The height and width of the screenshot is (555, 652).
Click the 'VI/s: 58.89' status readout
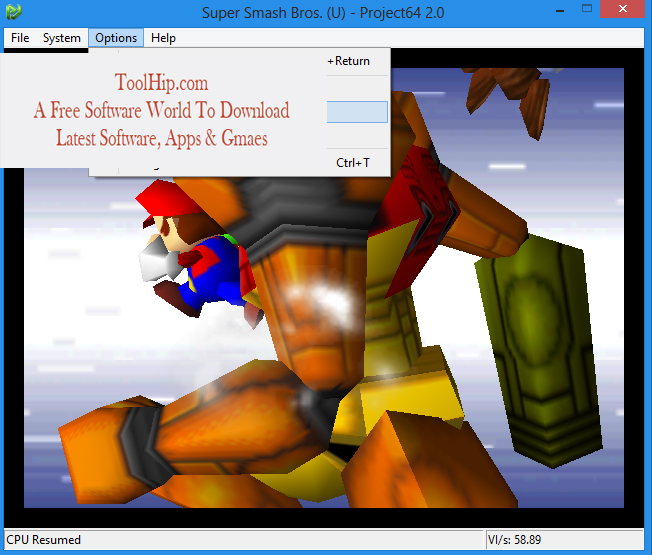point(514,540)
